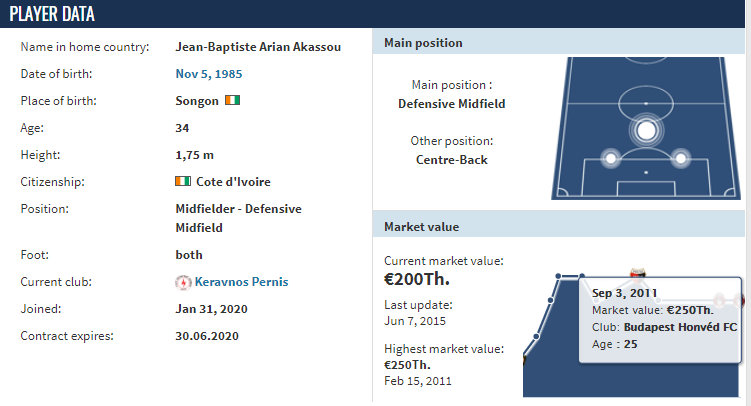Click the Cote d'Ivoire citizenship flag icon
This screenshot has height=406, width=751.
pos(183,181)
